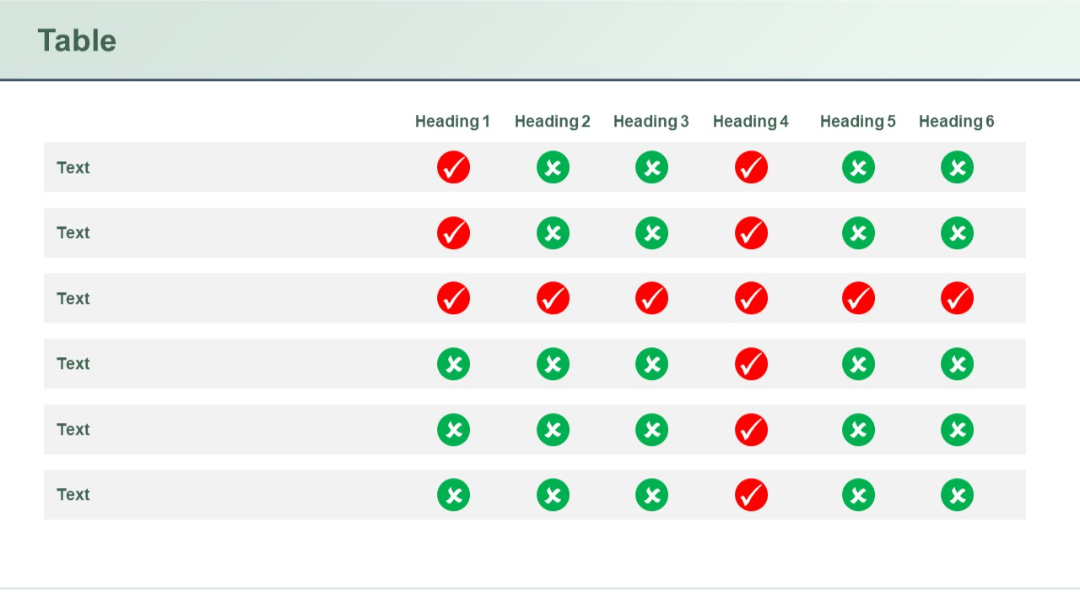Viewport: 1080px width, 608px height.
Task: Click the green cross under Heading 2, second row
Action: click(553, 233)
